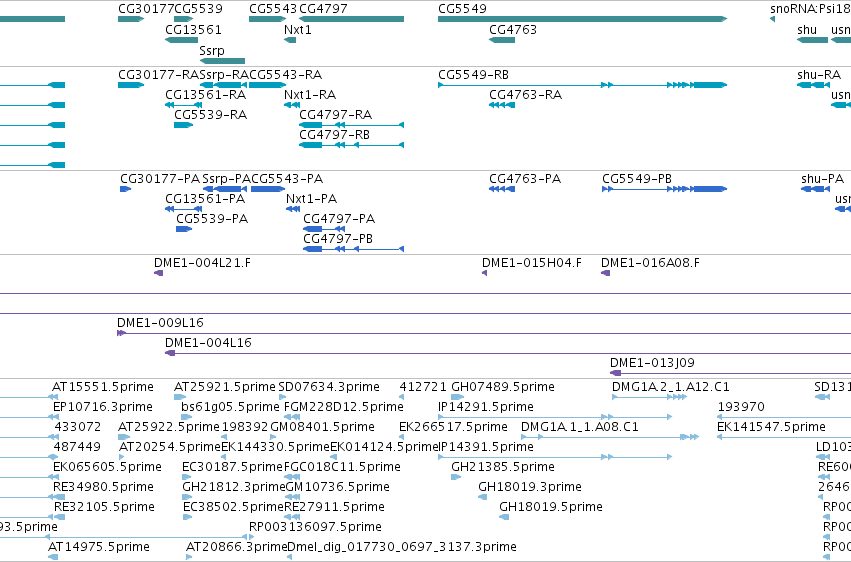Click the AT15551.5prime EST label

tap(103, 387)
